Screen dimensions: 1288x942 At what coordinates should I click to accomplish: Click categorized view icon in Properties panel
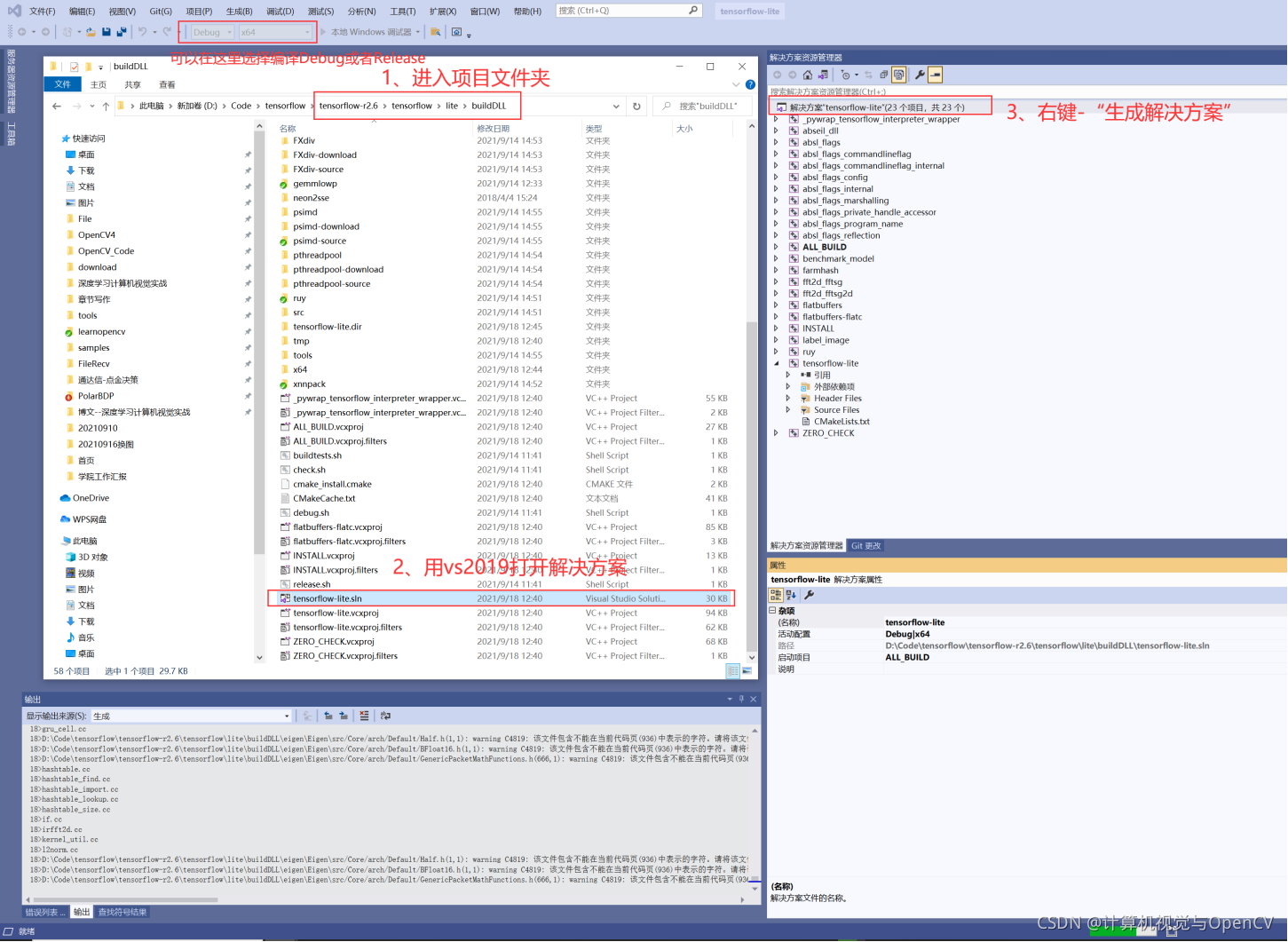point(776,595)
